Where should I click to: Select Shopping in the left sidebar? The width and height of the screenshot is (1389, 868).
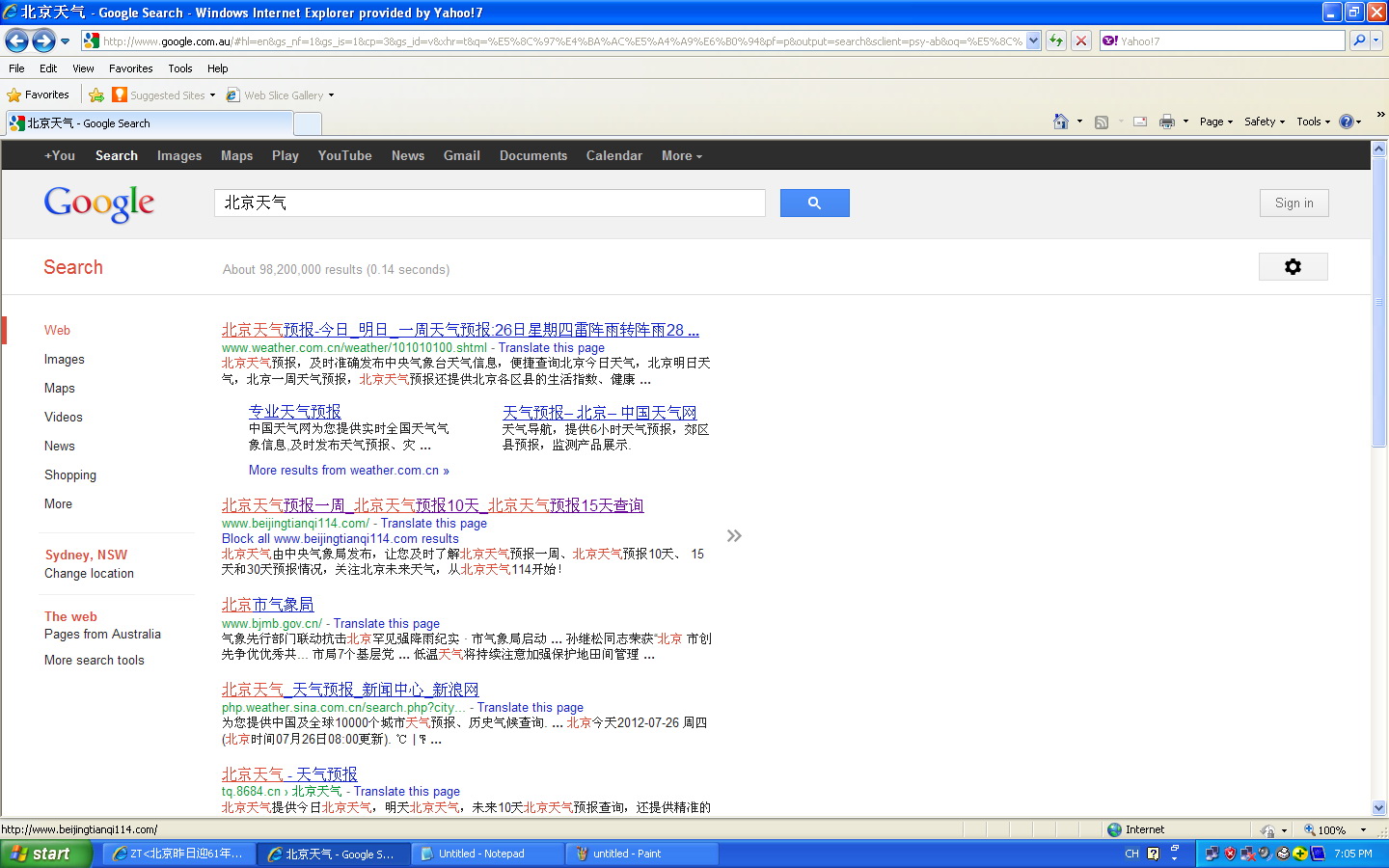point(69,475)
